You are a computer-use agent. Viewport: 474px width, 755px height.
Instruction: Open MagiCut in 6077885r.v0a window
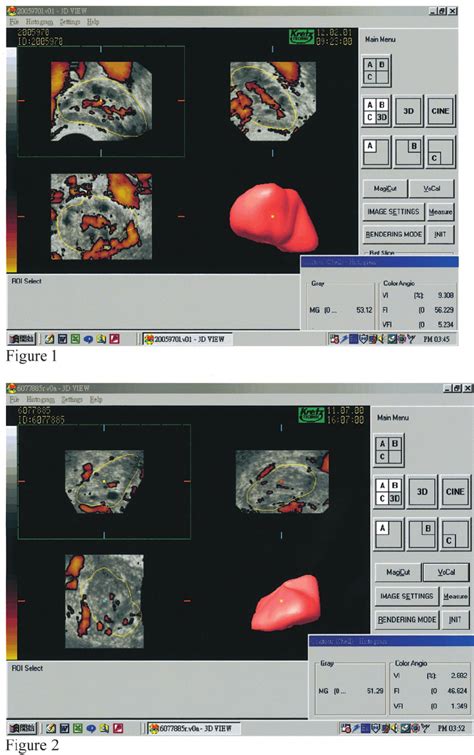click(x=398, y=572)
